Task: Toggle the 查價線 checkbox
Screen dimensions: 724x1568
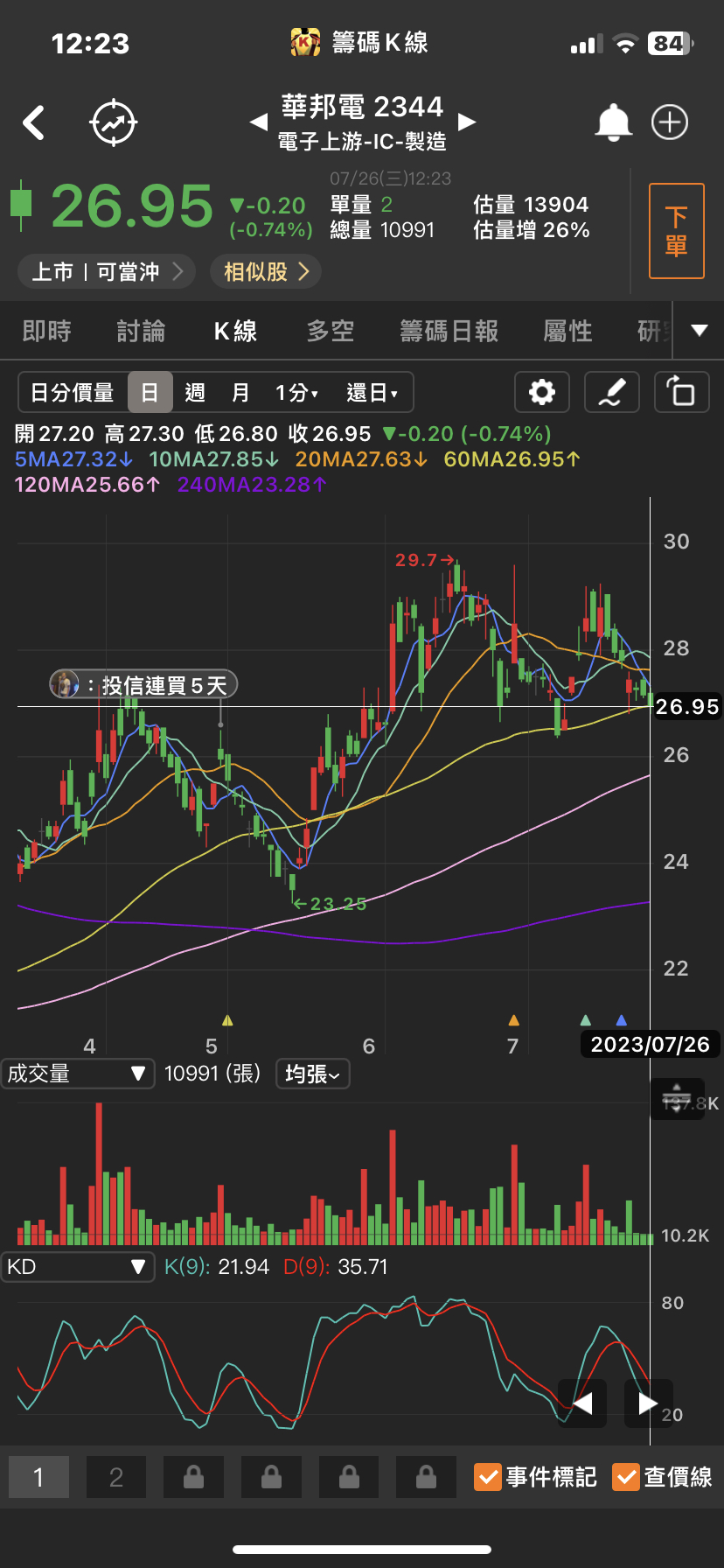Action: click(x=625, y=1477)
